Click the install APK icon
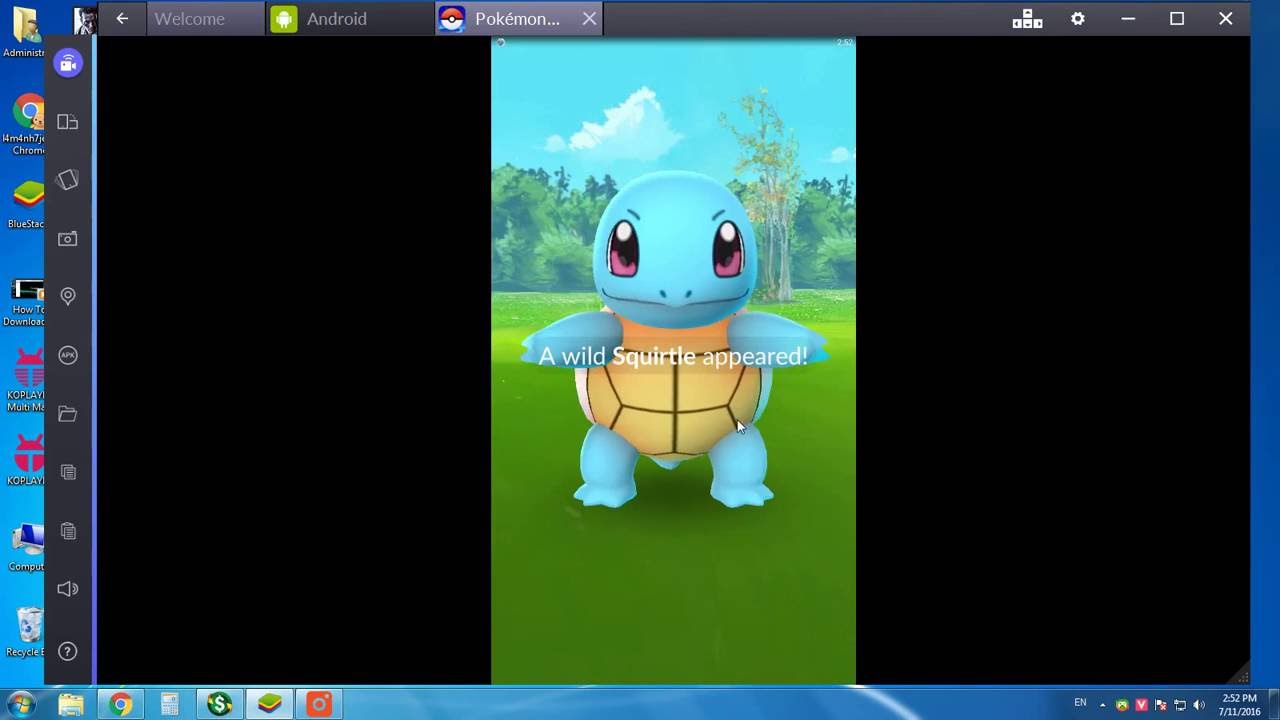Image resolution: width=1280 pixels, height=720 pixels. click(68, 355)
